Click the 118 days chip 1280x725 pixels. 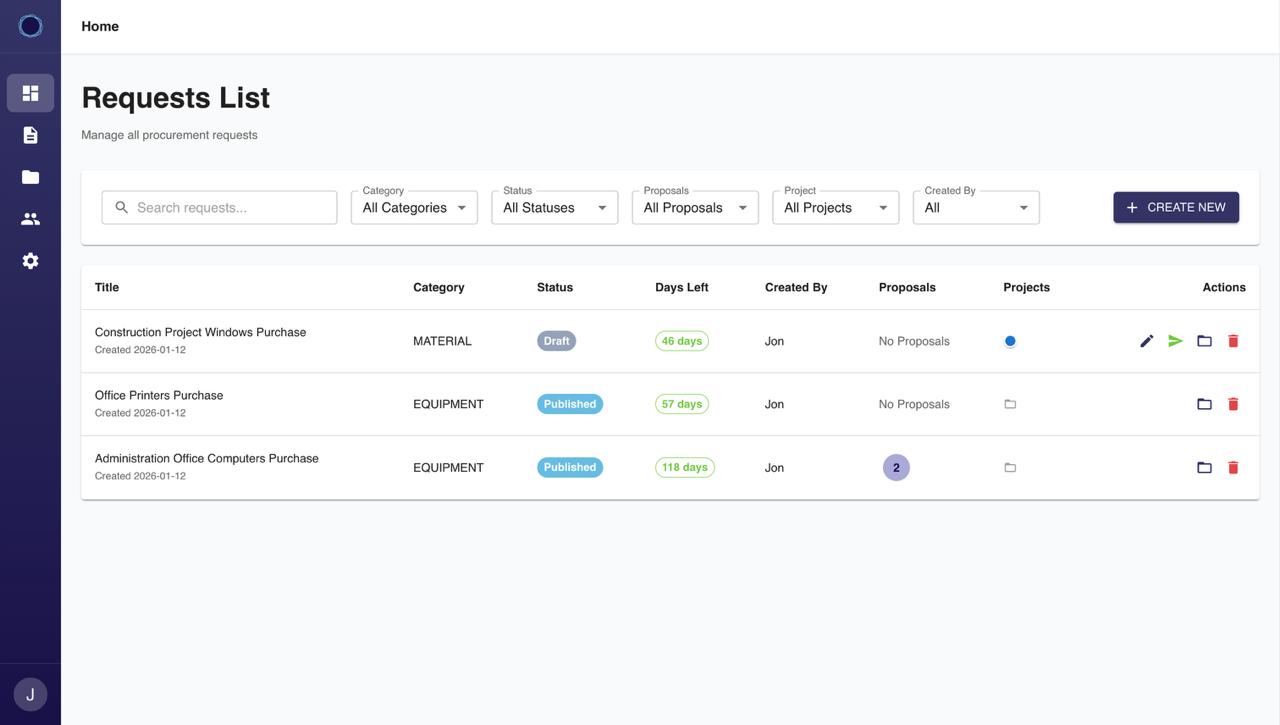(x=685, y=467)
